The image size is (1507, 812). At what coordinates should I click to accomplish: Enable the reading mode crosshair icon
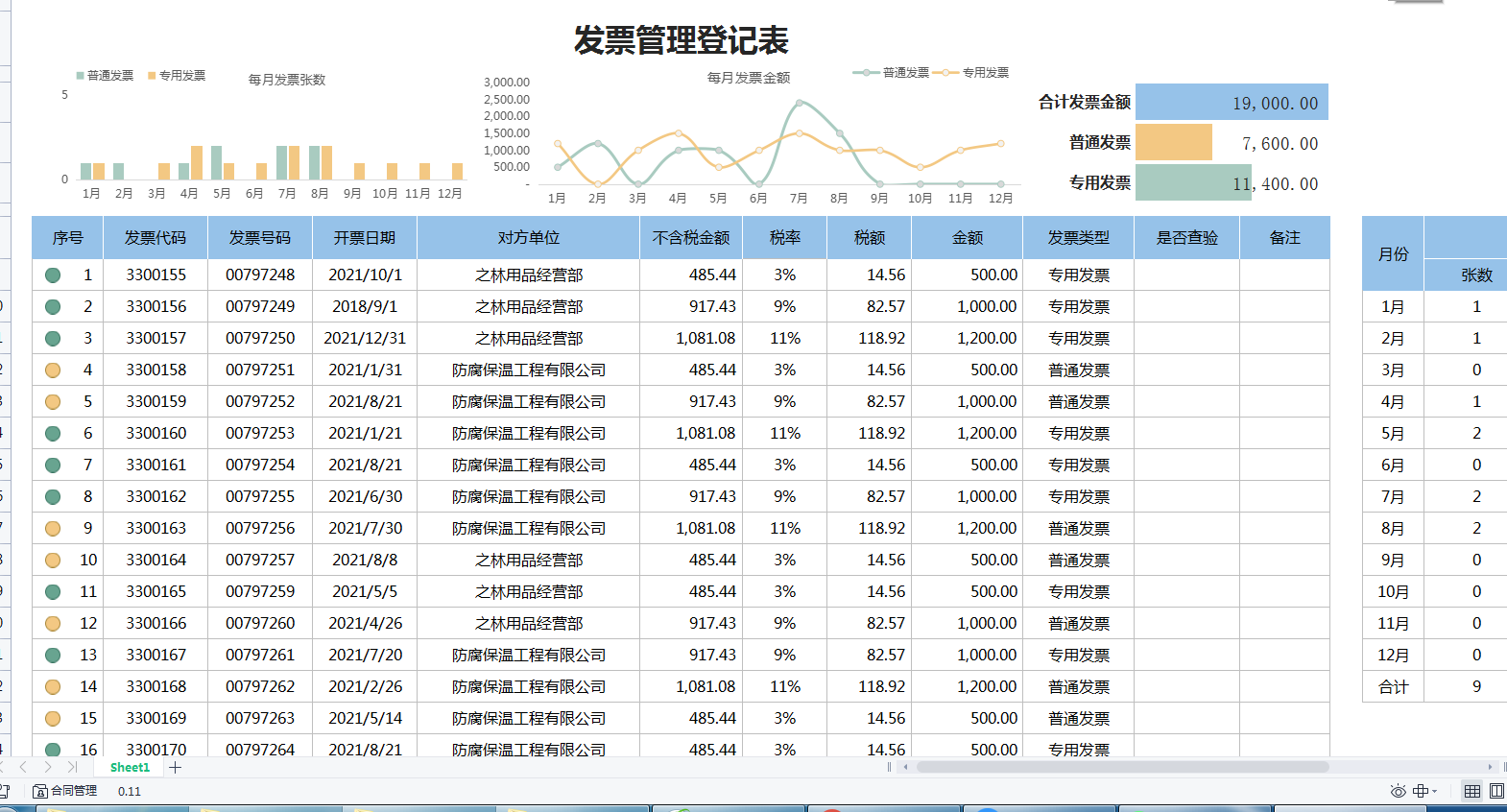point(1421,791)
